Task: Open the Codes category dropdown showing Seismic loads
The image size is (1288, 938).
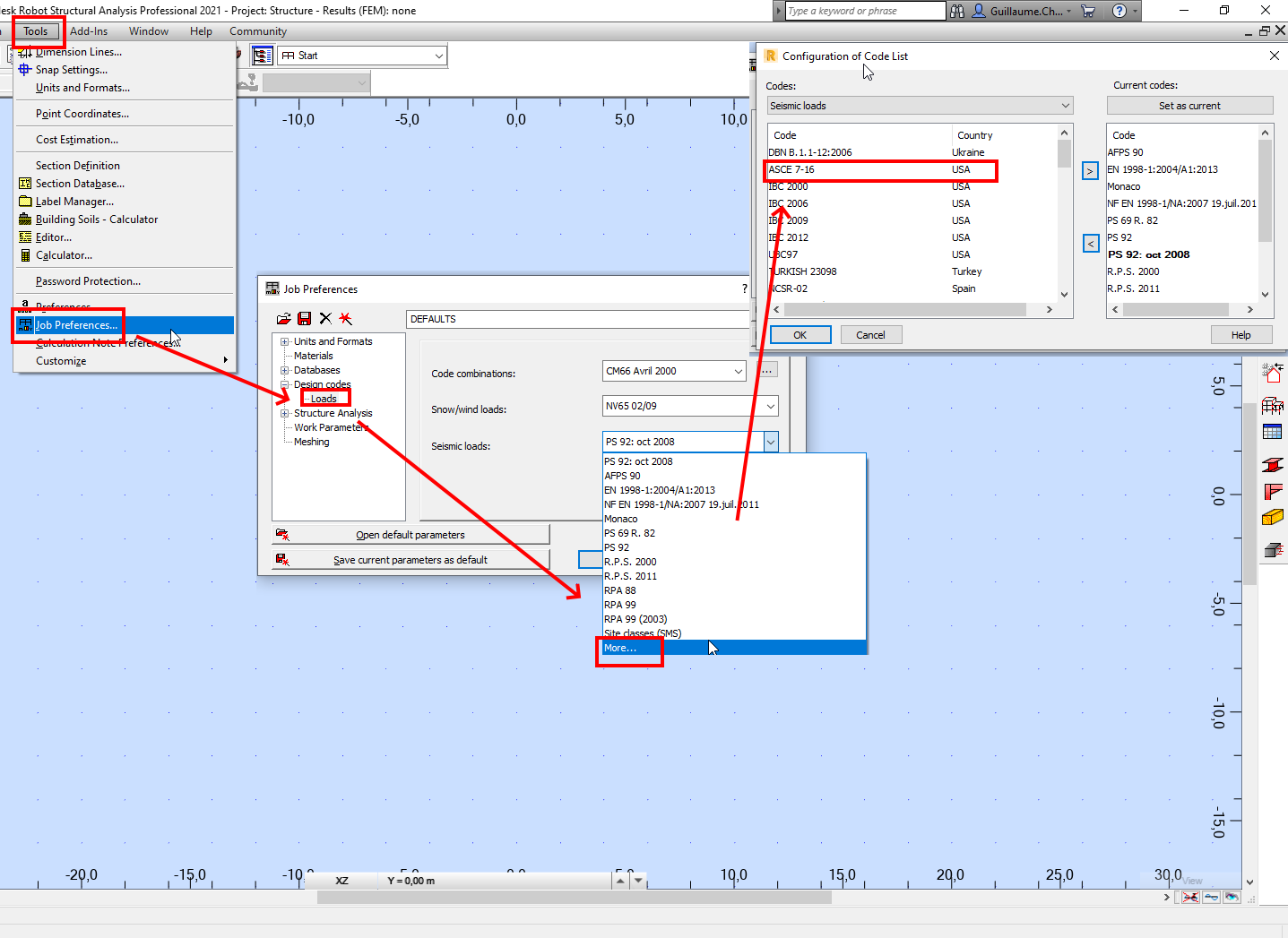Action: tap(1066, 105)
